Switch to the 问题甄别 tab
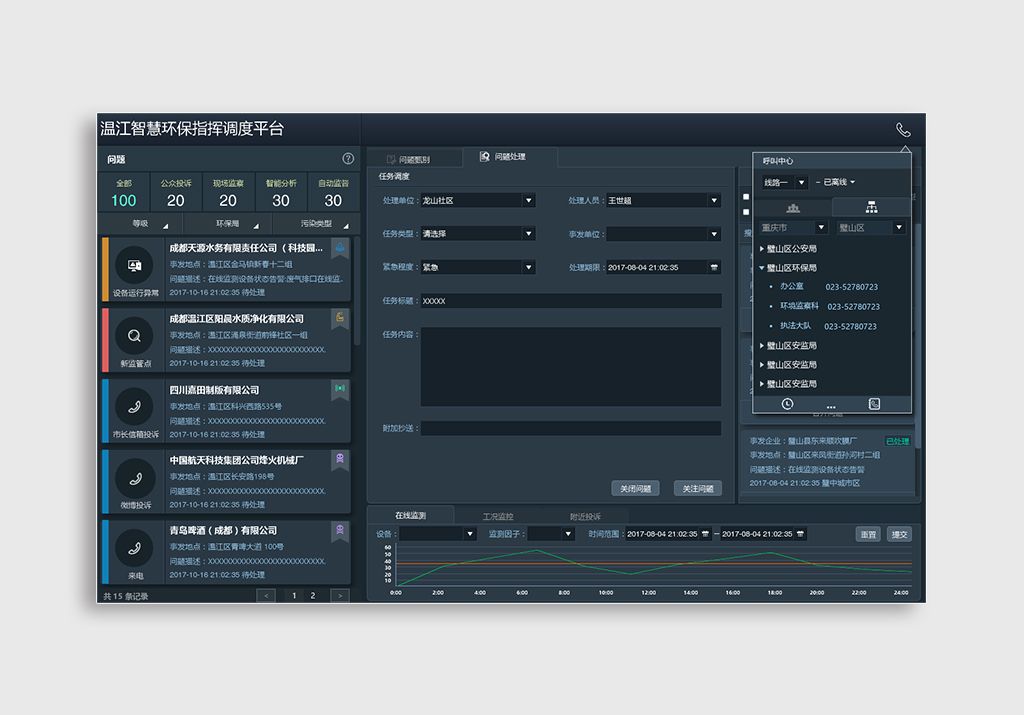The image size is (1024, 715). pos(415,159)
